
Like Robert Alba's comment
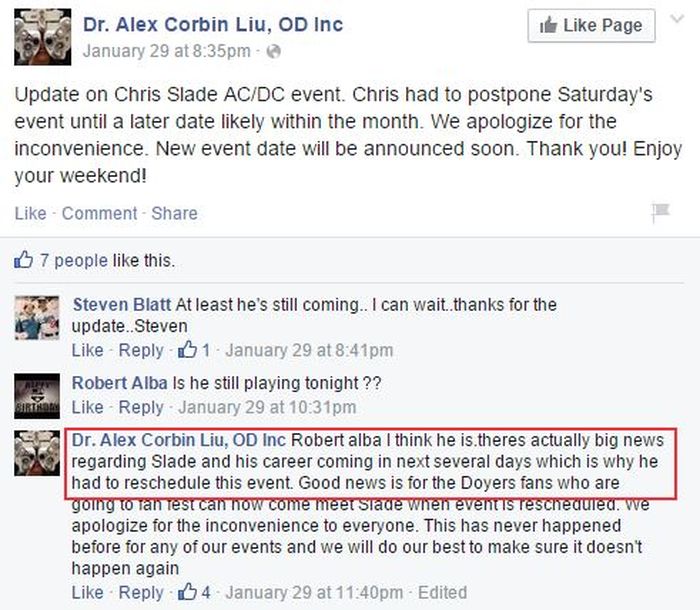[x=87, y=407]
